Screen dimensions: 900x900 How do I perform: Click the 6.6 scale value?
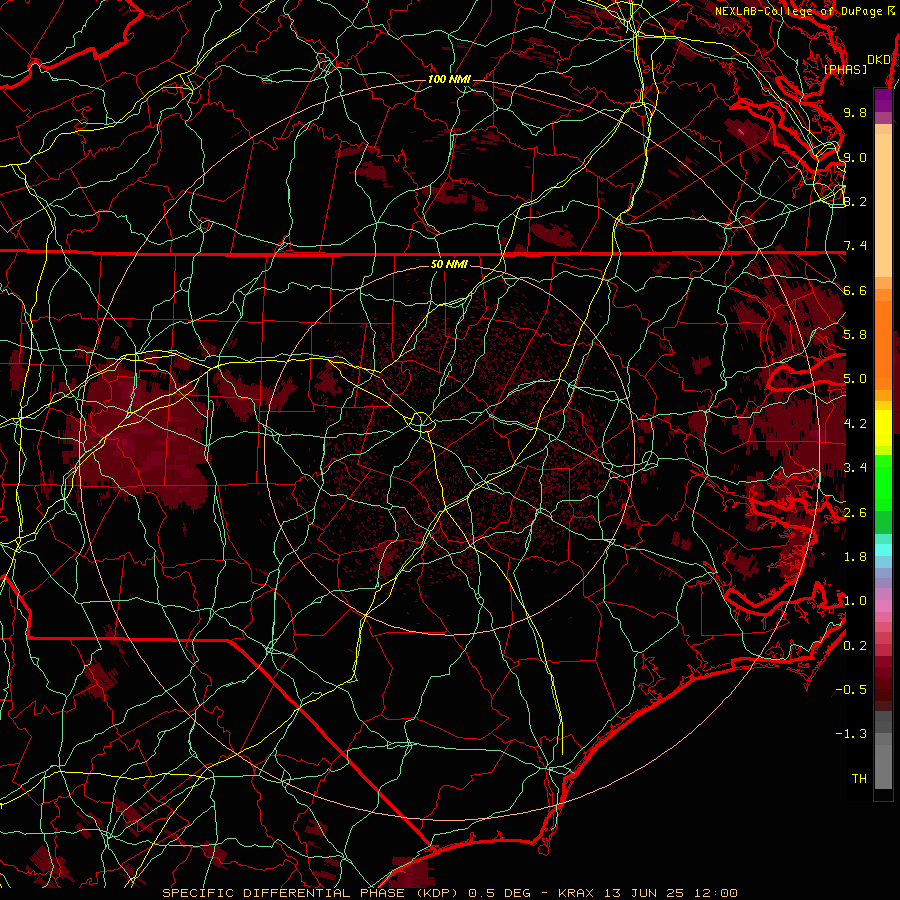pyautogui.click(x=855, y=290)
